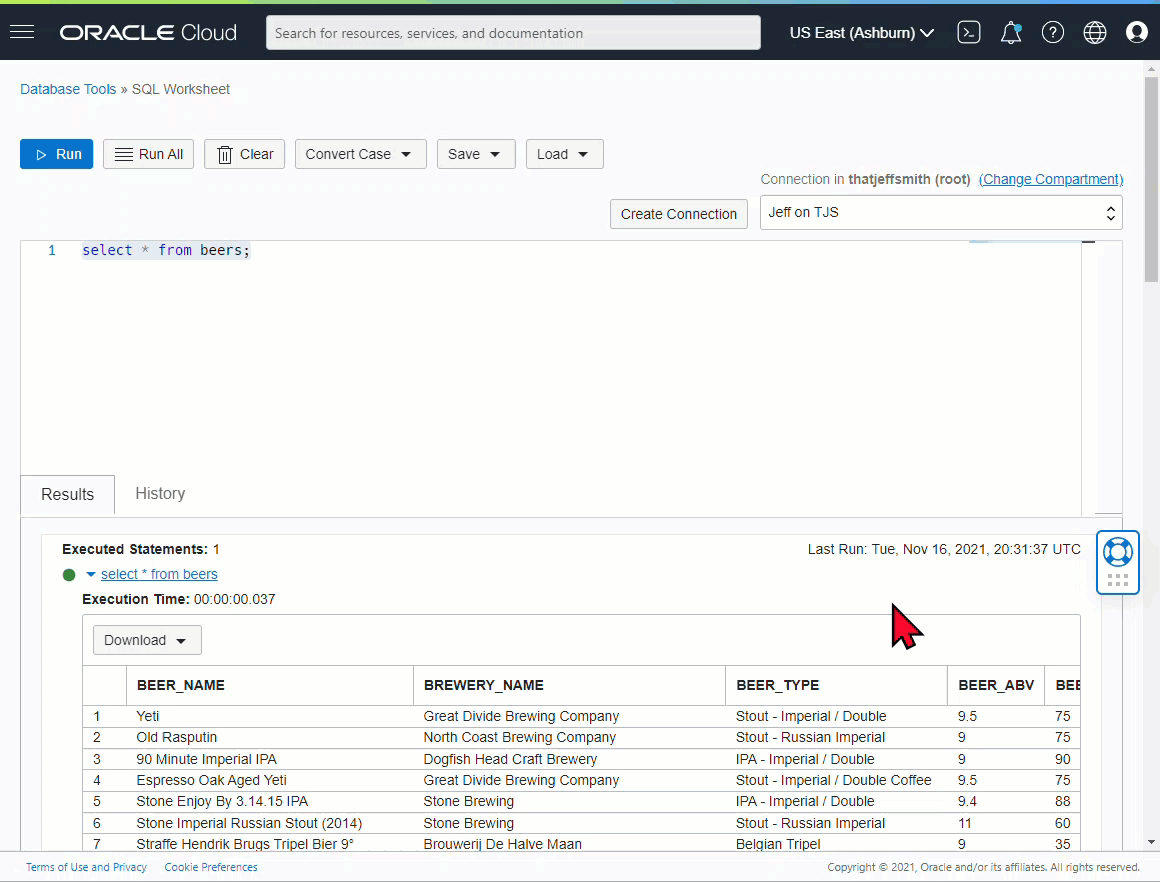Screen dimensions: 1160x882
Task: Click Run All button
Action: pos(149,154)
